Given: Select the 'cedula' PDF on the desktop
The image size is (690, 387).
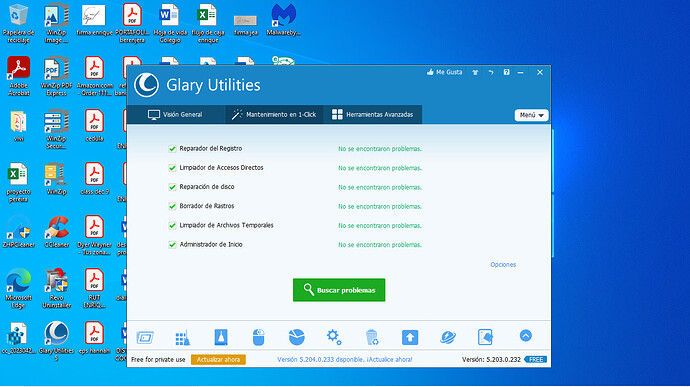Looking at the screenshot, I should 94,125.
